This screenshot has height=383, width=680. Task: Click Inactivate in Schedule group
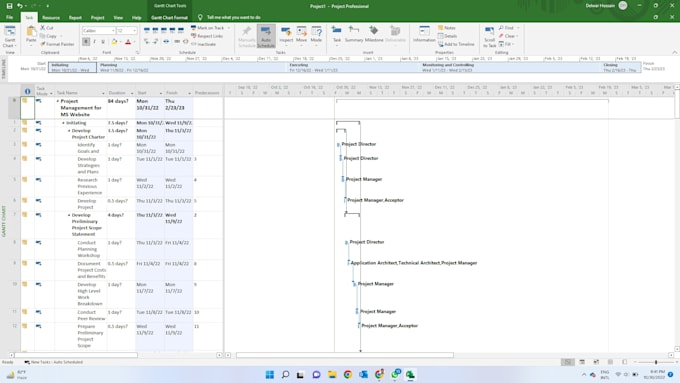[x=203, y=44]
